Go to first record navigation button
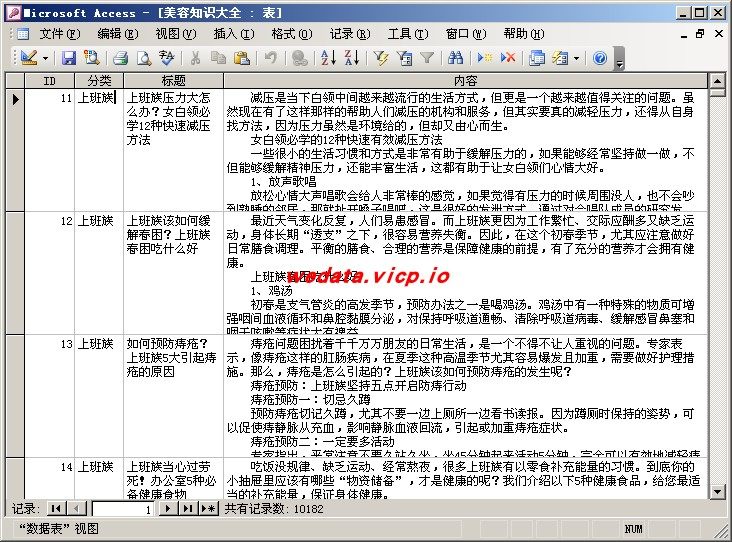 point(56,509)
